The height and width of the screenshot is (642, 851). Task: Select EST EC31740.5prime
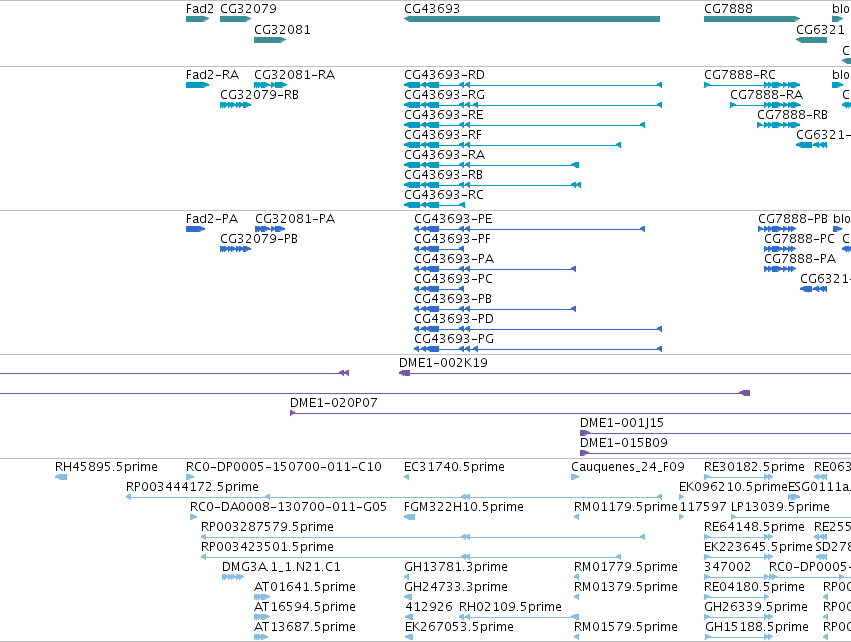pos(407,478)
